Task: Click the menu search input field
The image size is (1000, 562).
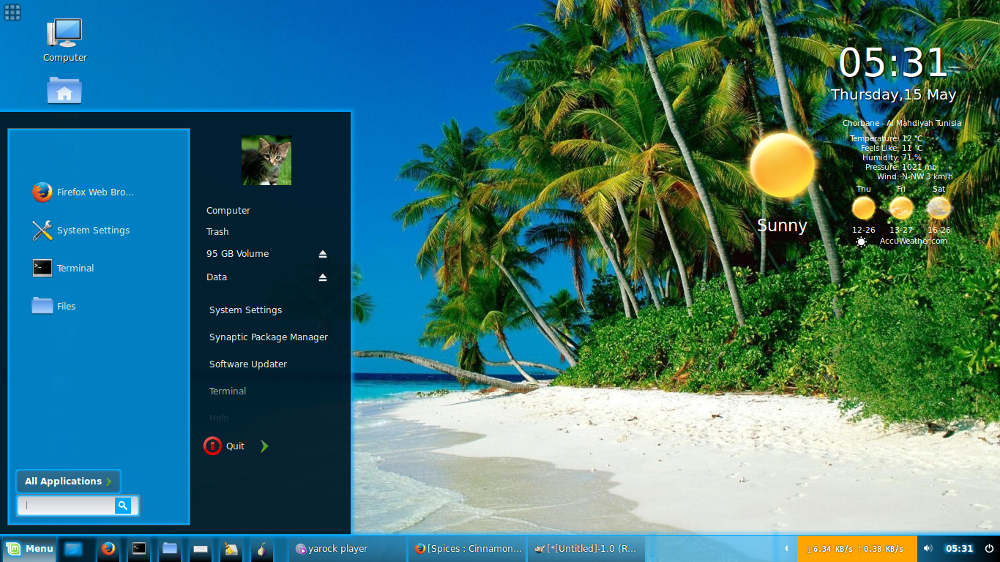Action: point(66,505)
